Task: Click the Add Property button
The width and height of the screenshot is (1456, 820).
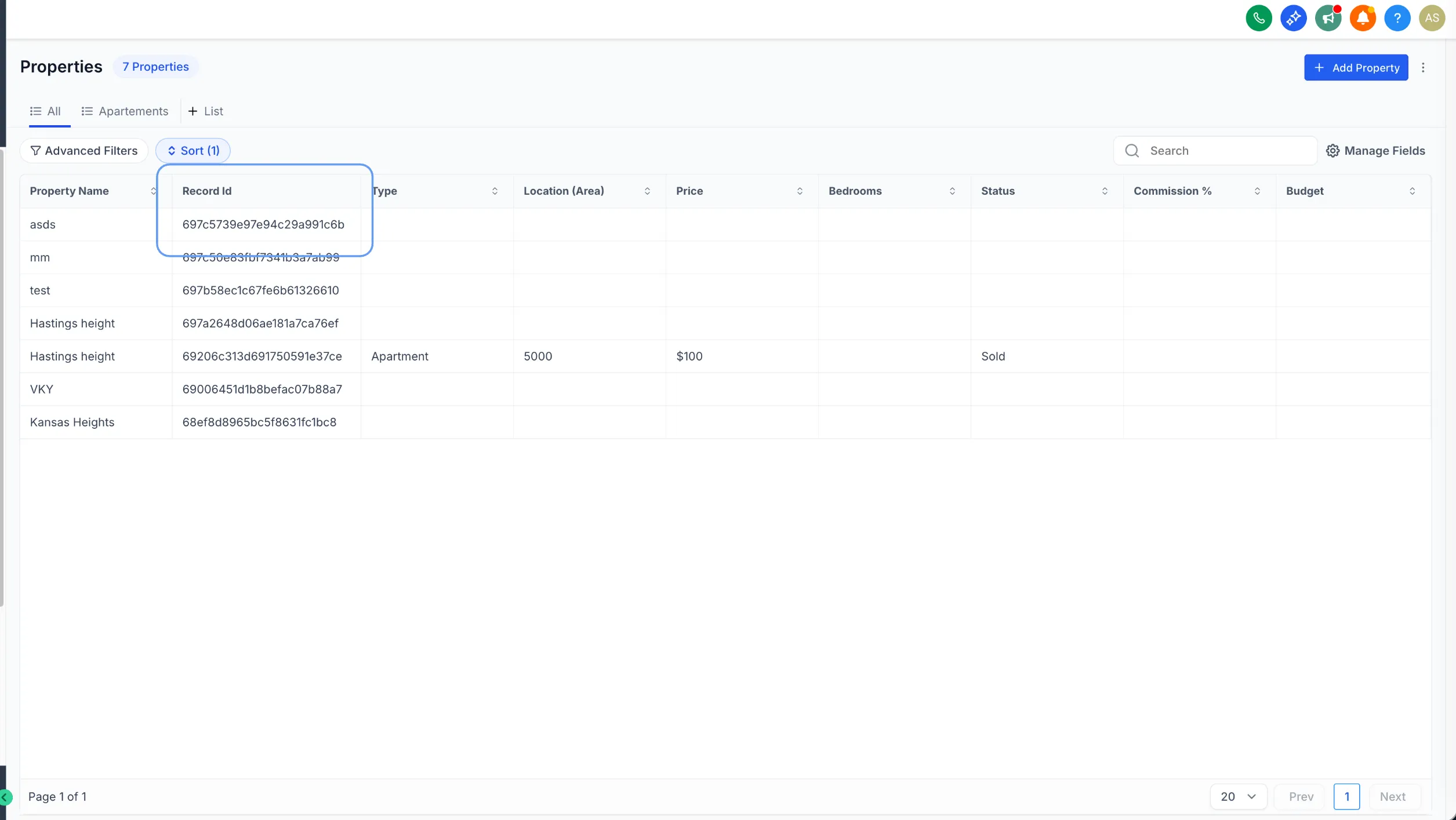Action: (1356, 68)
